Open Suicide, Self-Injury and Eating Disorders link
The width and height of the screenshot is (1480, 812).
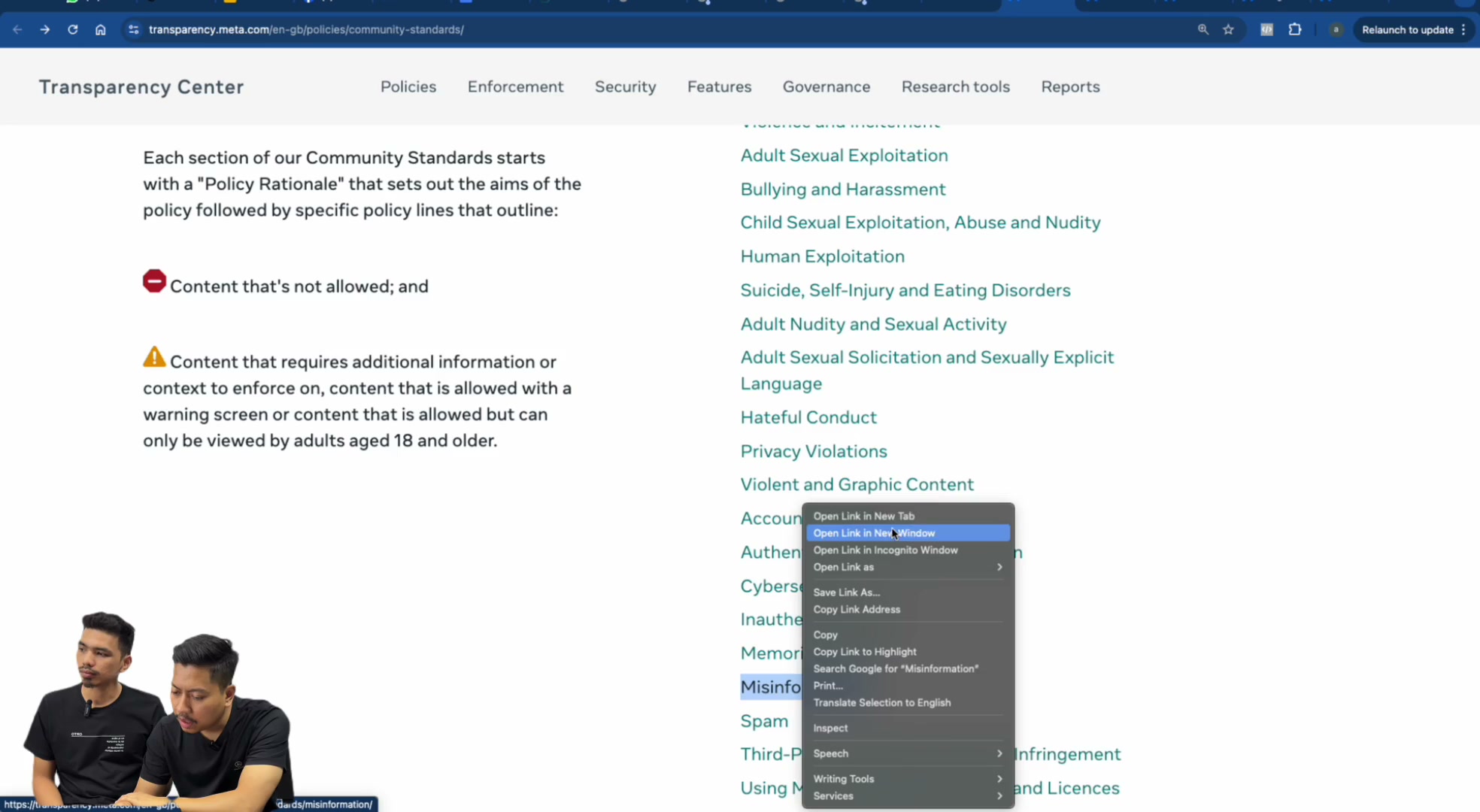[x=905, y=290]
